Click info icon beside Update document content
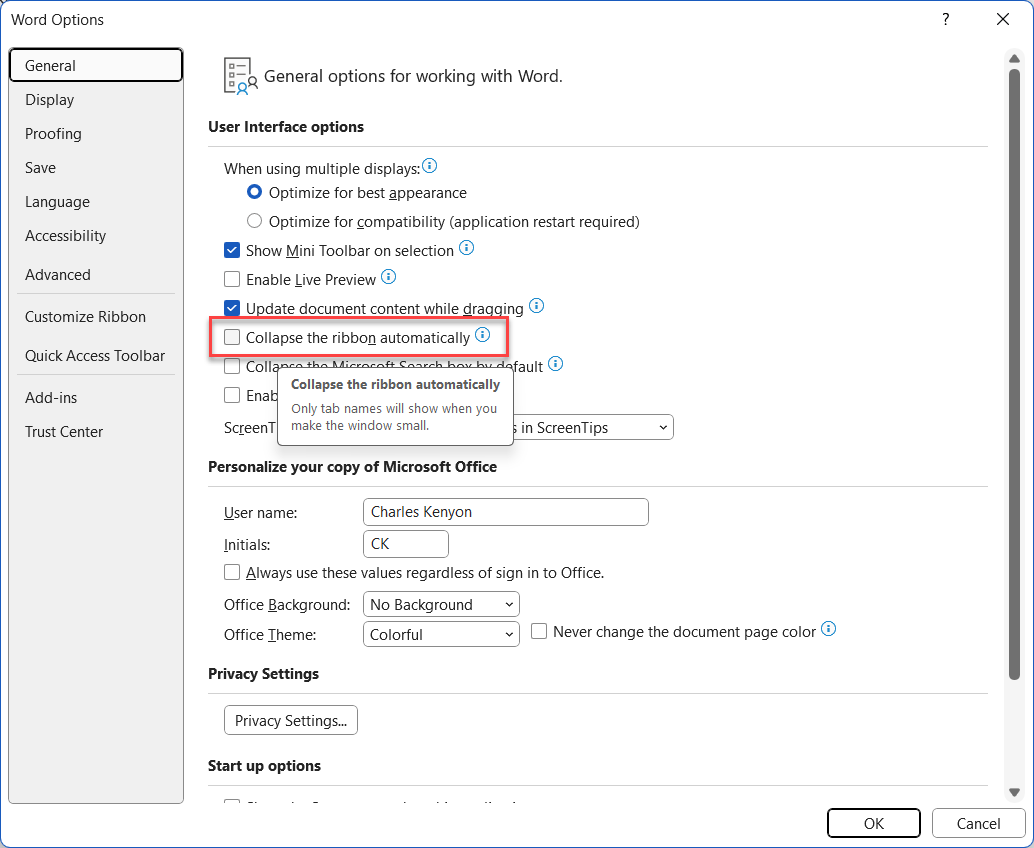Image resolution: width=1034 pixels, height=848 pixels. click(x=536, y=306)
